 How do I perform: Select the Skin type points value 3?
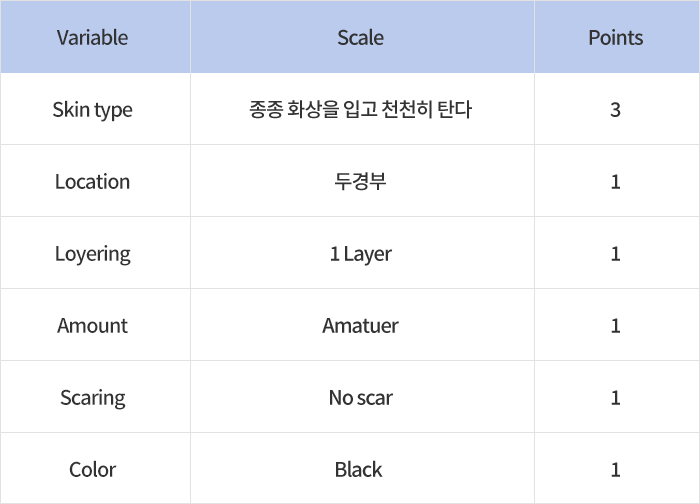pyautogui.click(x=615, y=110)
